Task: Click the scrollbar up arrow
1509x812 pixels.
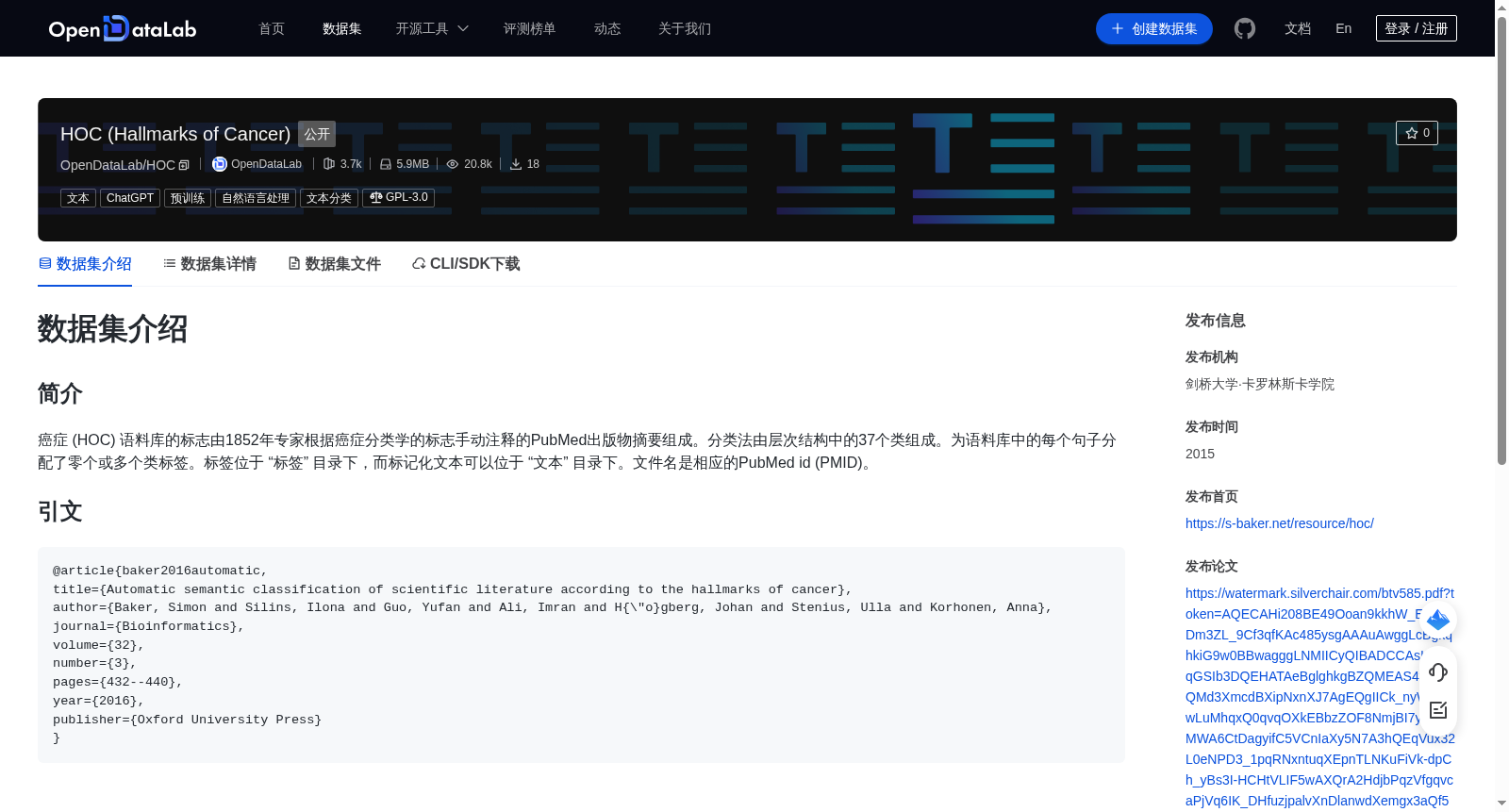Action: pos(1501,8)
